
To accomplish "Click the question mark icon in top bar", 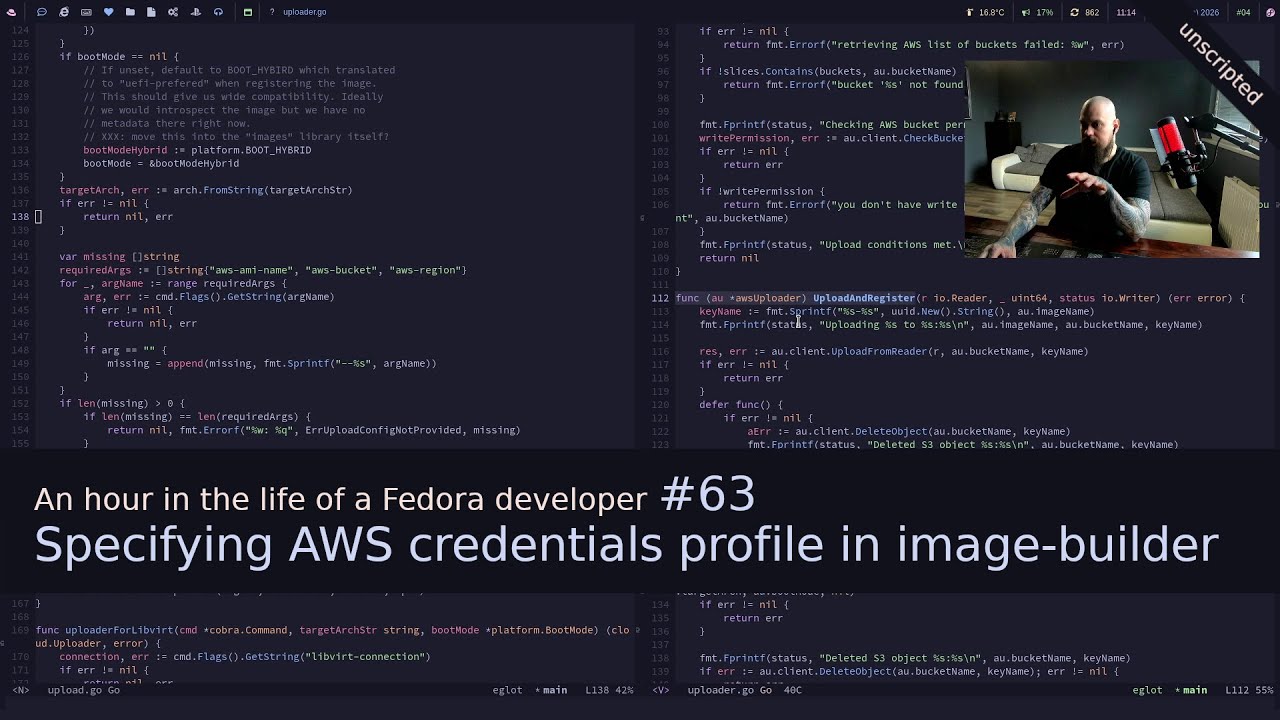I will [x=272, y=12].
